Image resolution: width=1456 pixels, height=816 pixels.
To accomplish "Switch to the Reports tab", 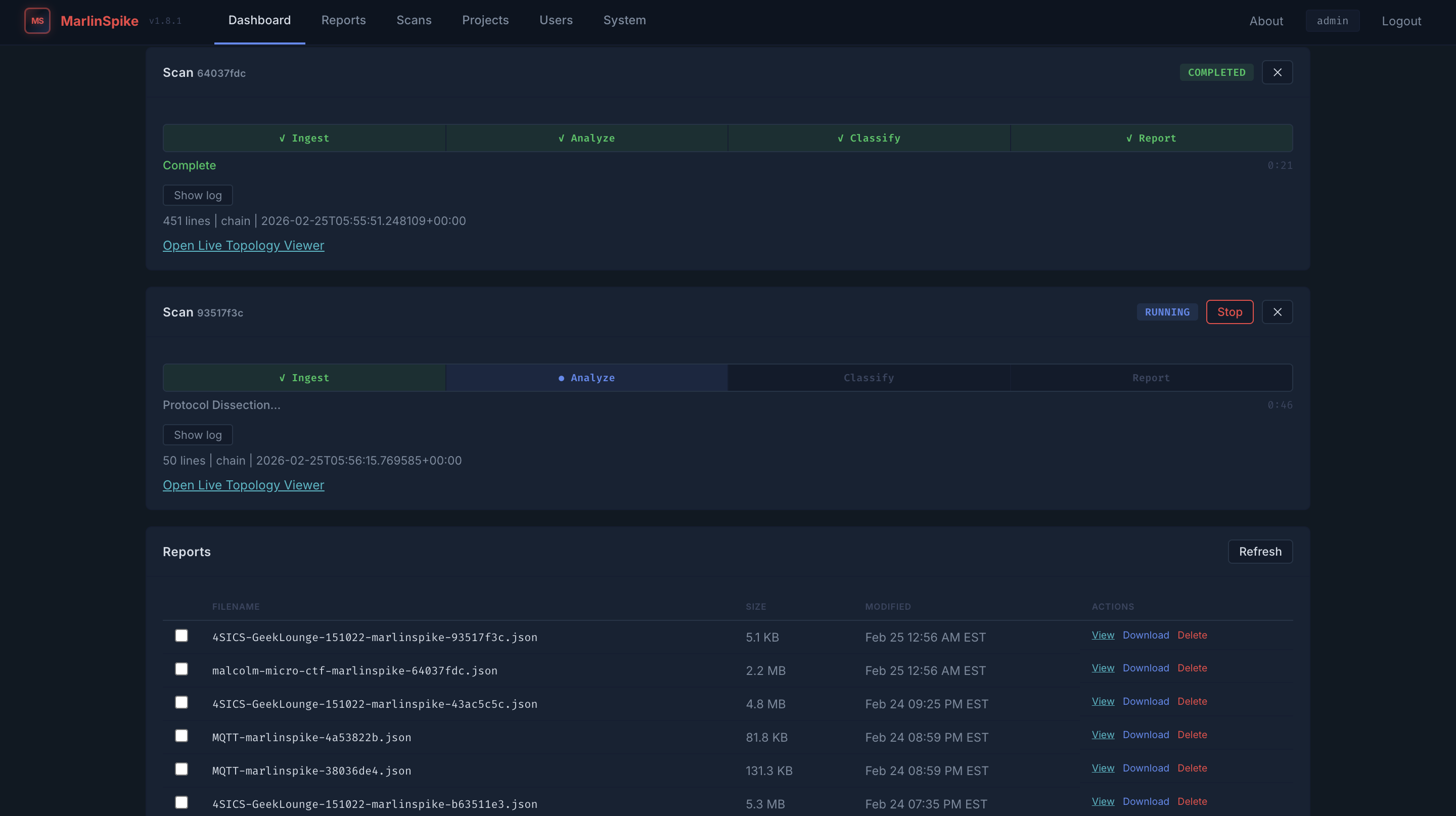I will click(x=344, y=20).
